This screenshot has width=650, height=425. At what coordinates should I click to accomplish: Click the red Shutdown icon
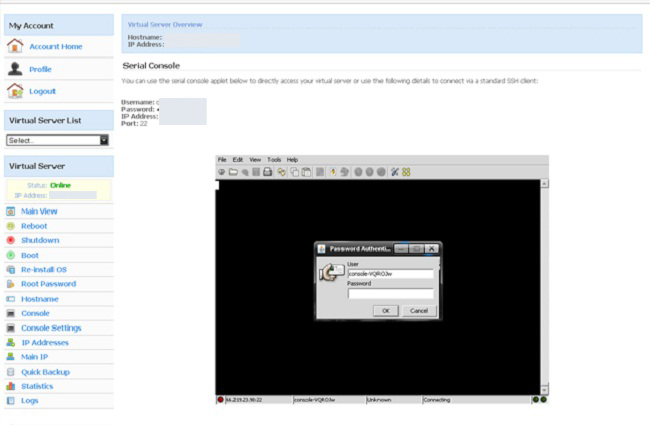(x=11, y=240)
